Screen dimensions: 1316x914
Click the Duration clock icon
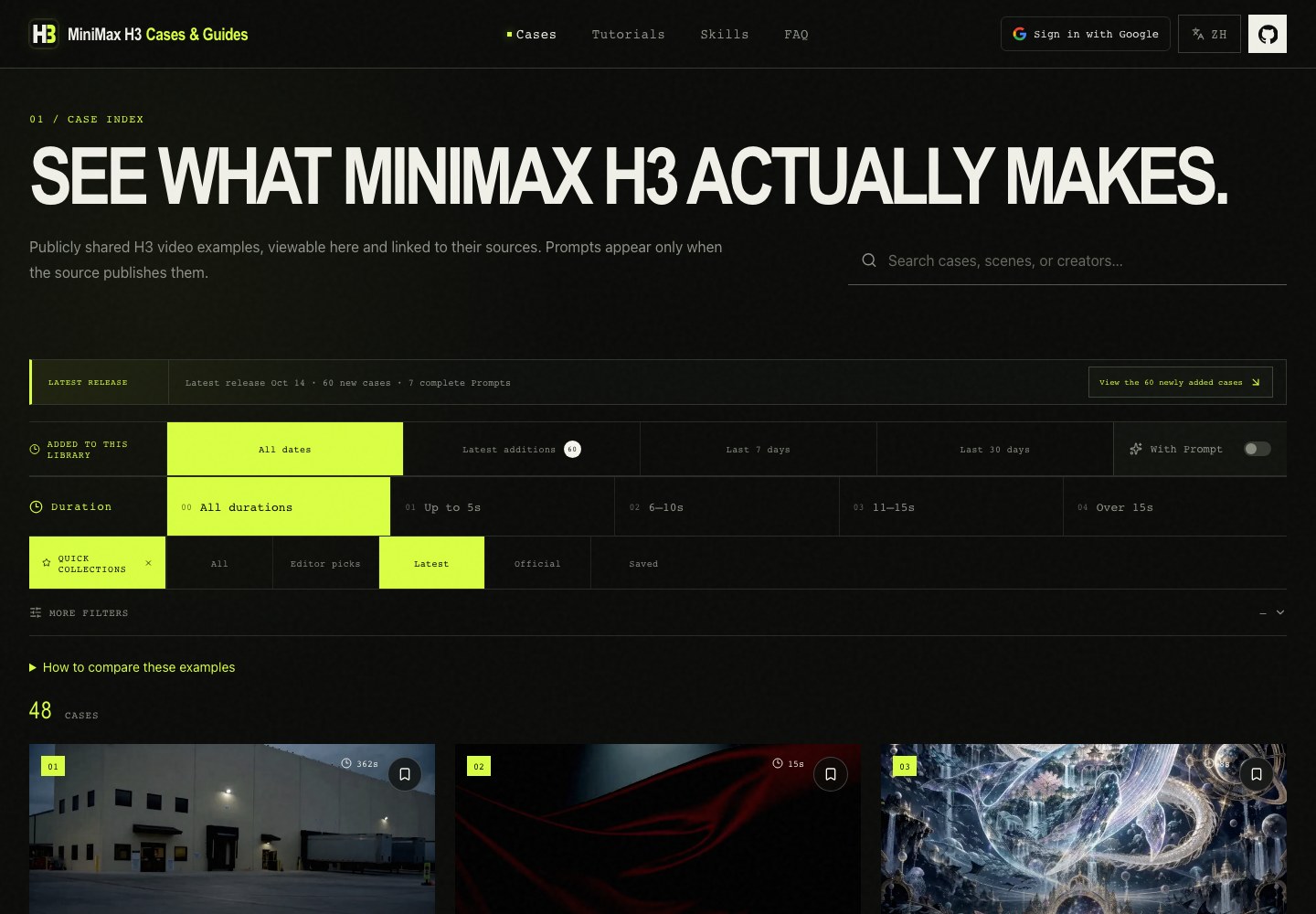[x=36, y=506]
